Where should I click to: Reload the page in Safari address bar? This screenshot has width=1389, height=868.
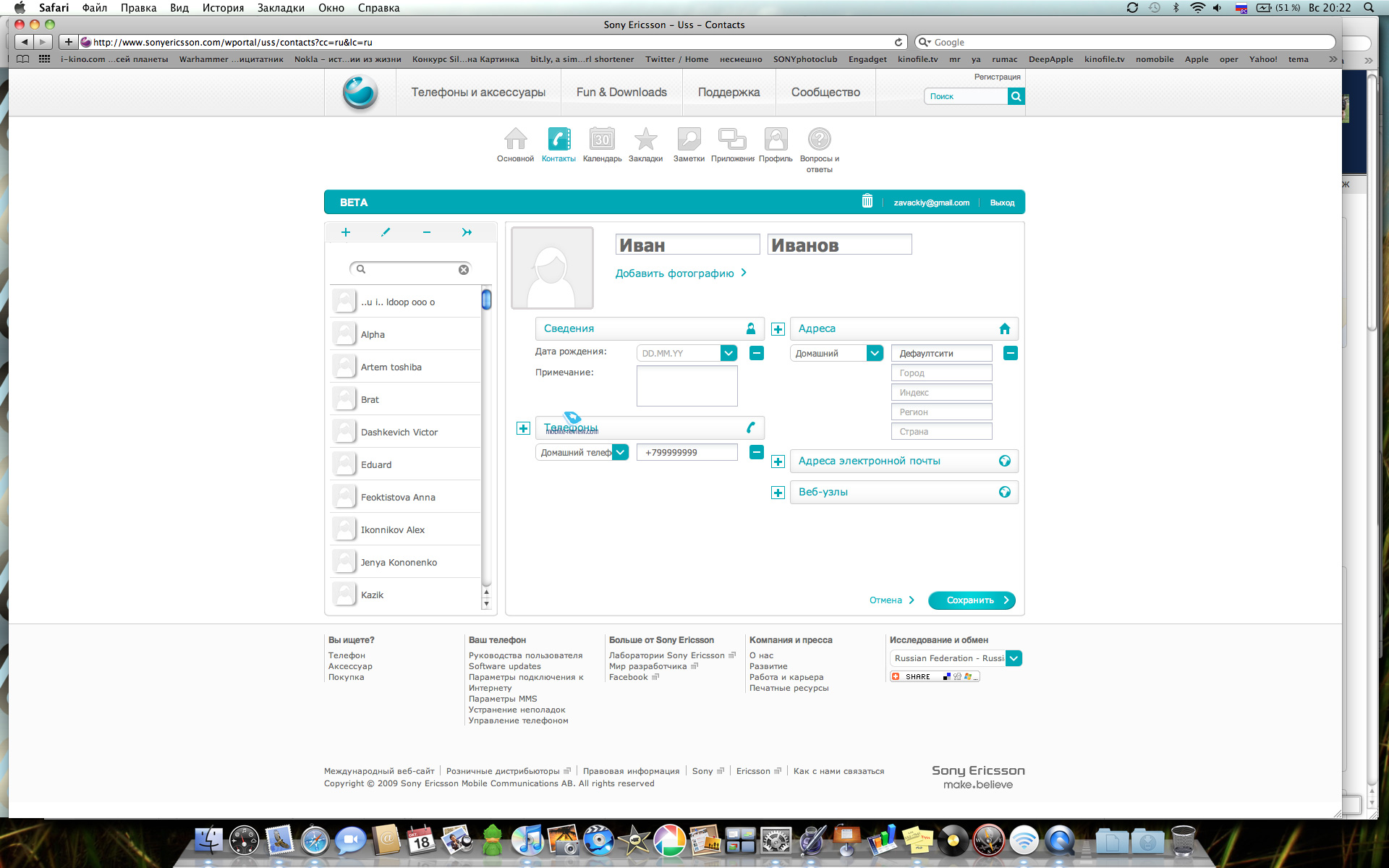pos(899,42)
